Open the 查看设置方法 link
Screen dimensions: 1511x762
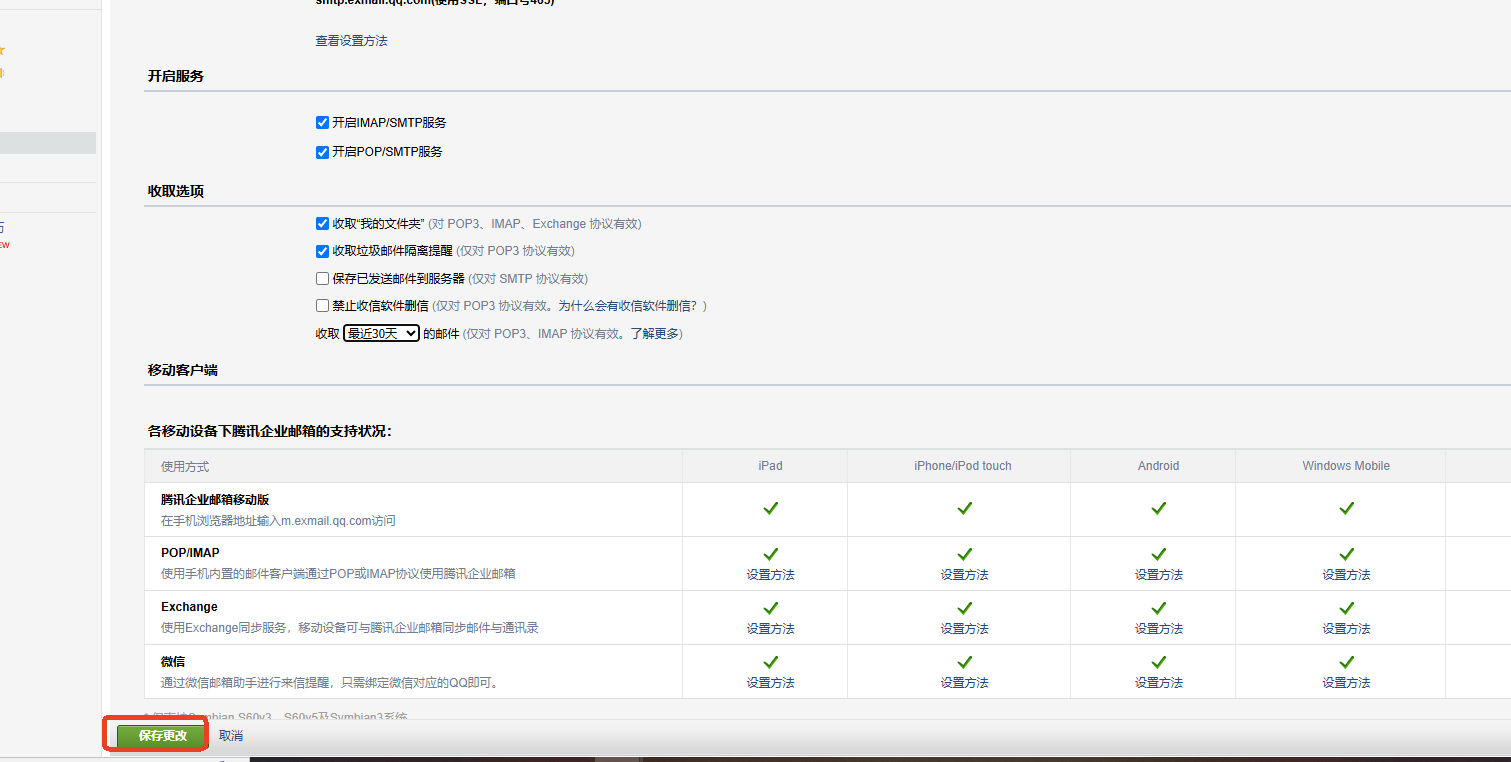pos(351,41)
